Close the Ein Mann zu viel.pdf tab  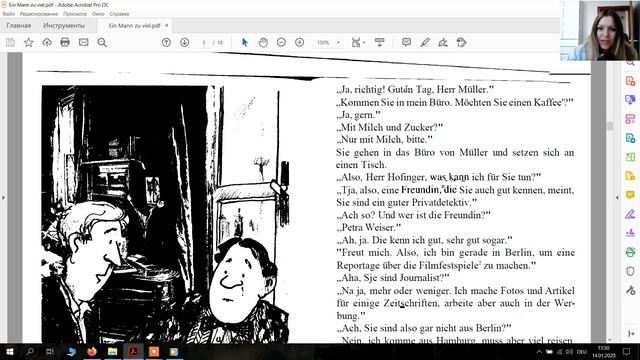pos(167,25)
